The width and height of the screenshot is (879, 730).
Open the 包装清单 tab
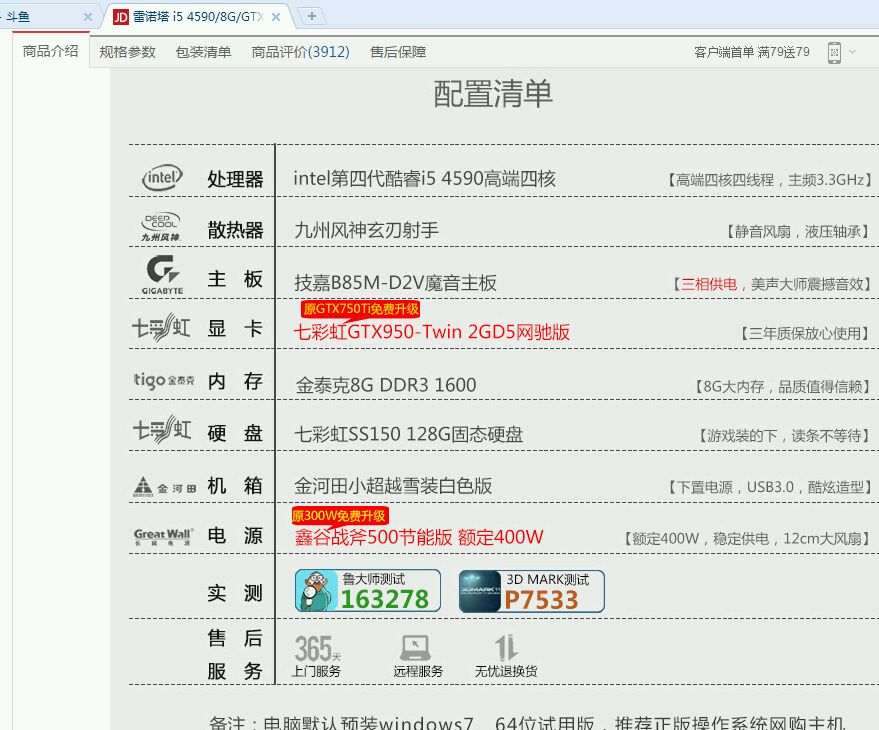point(203,52)
